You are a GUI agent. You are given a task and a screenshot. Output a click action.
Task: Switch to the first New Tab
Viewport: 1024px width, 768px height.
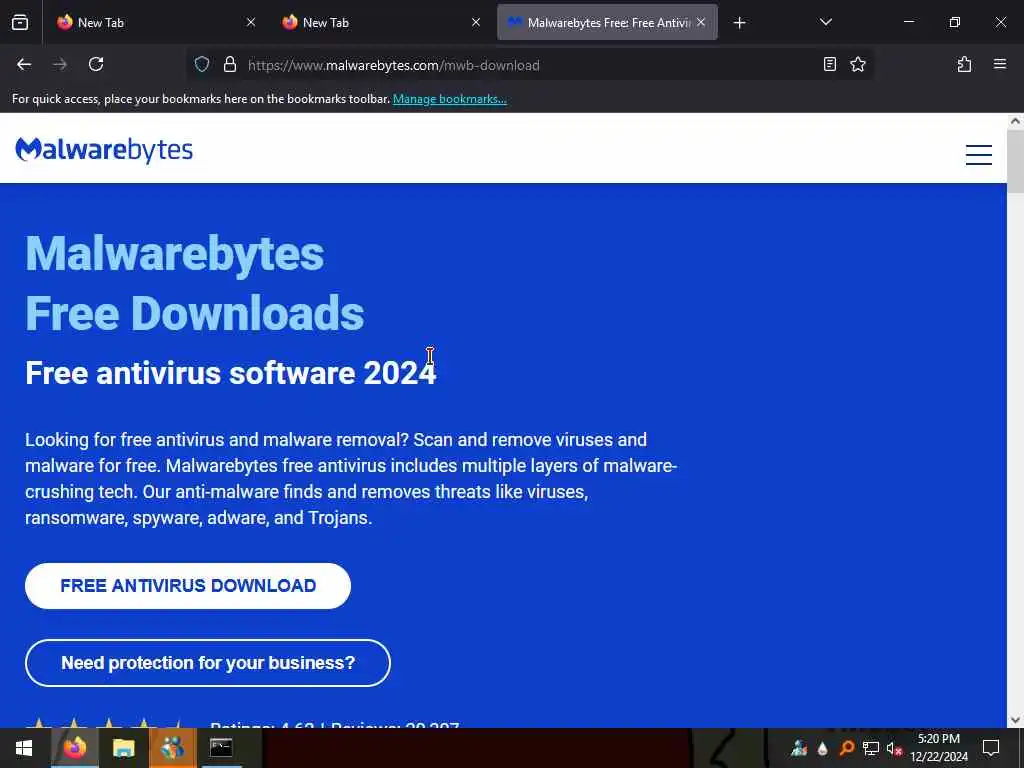(155, 22)
